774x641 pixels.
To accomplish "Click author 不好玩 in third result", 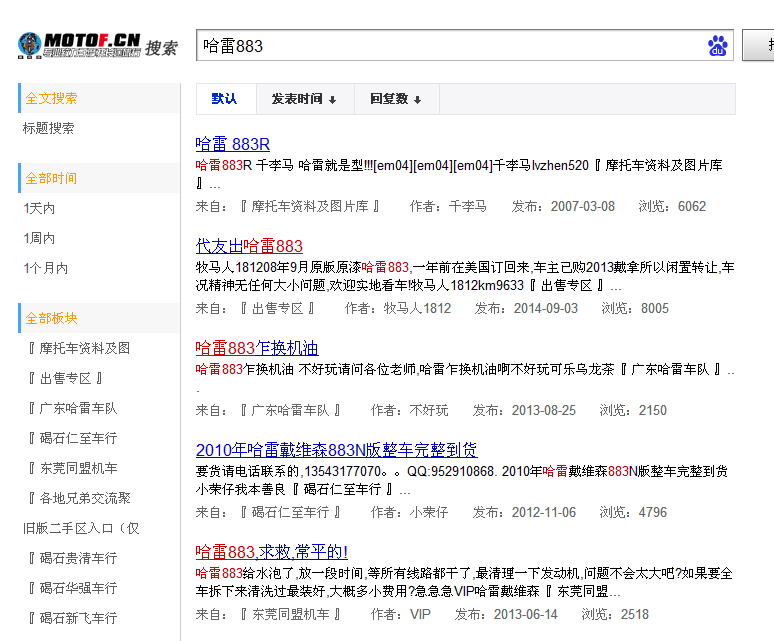I will pyautogui.click(x=428, y=411).
